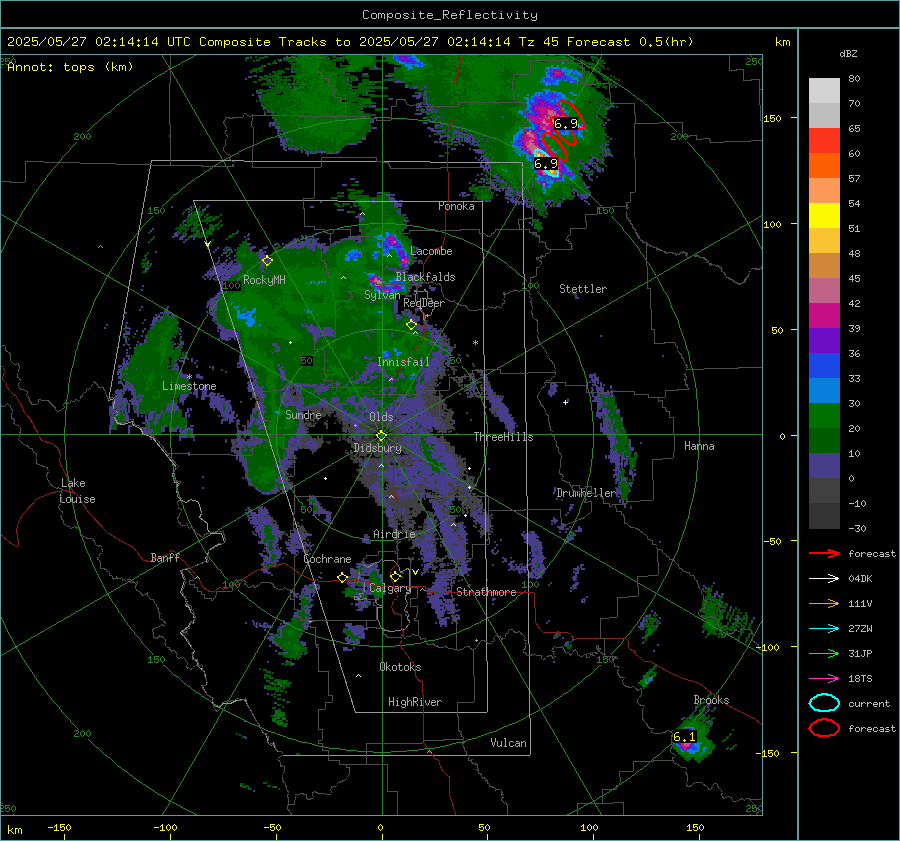Click the light gray 70-80 dBZ swatch

coord(824,91)
